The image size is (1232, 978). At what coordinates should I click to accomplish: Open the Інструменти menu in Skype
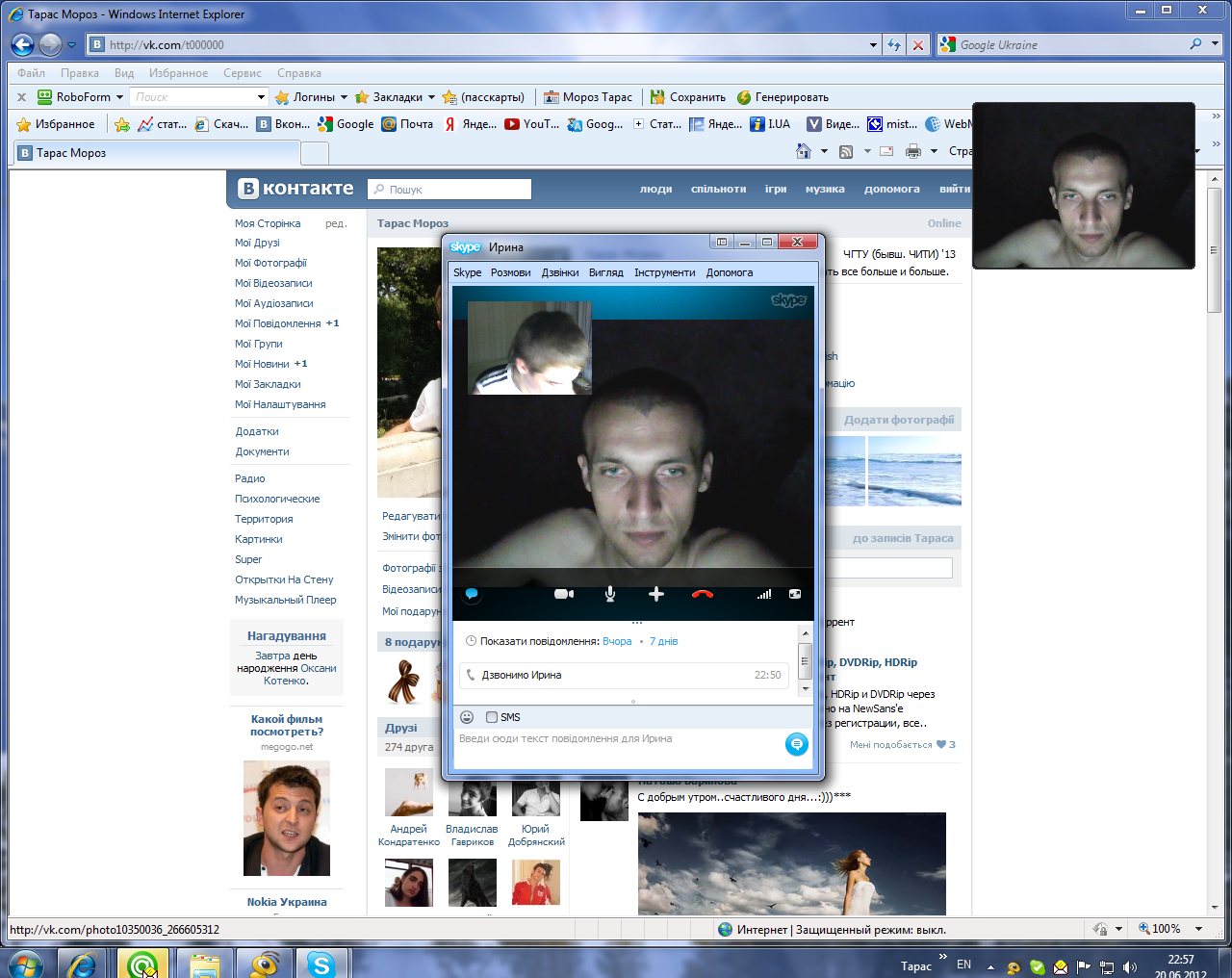click(x=664, y=272)
